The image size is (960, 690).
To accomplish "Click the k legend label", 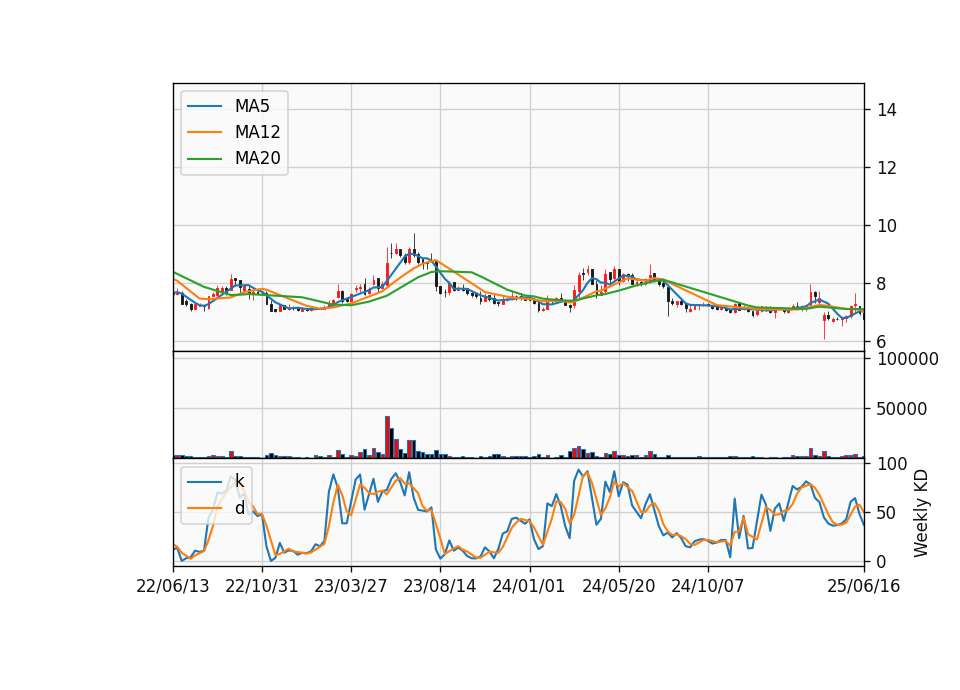I will [x=239, y=482].
